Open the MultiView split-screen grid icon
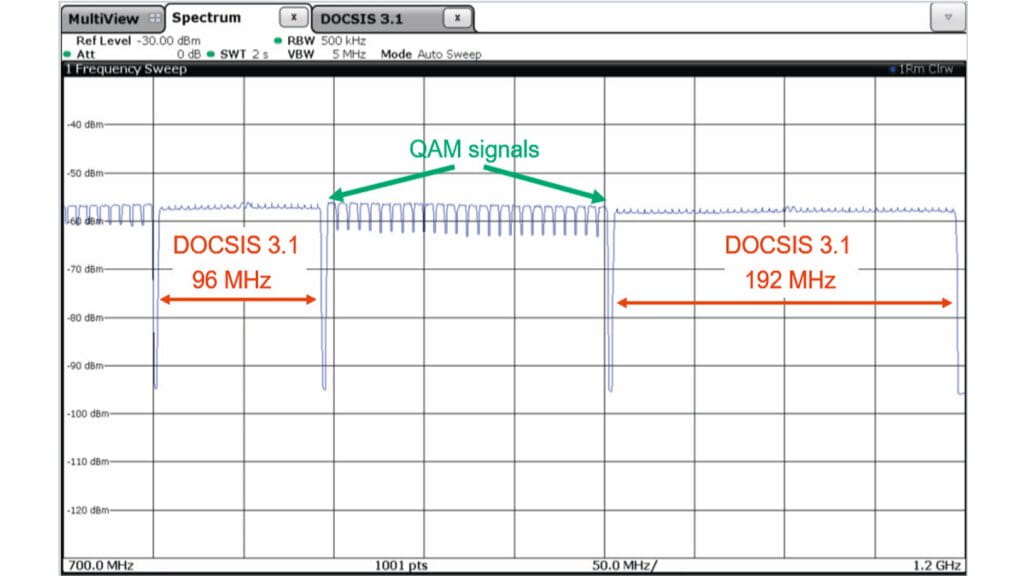This screenshot has height=576, width=1024. [x=153, y=17]
